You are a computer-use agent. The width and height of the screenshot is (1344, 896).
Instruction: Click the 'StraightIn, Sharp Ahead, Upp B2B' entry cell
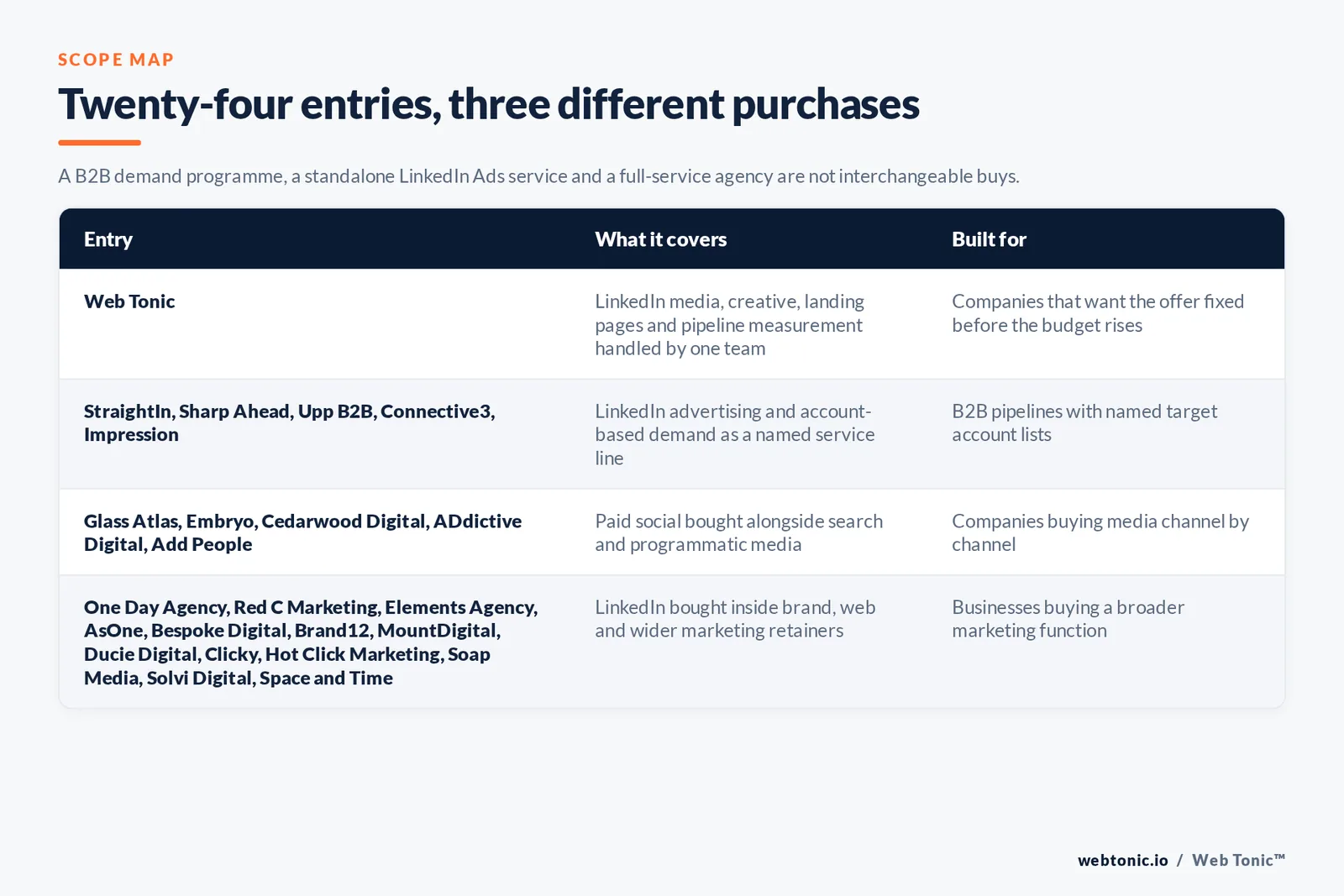pyautogui.click(x=290, y=422)
